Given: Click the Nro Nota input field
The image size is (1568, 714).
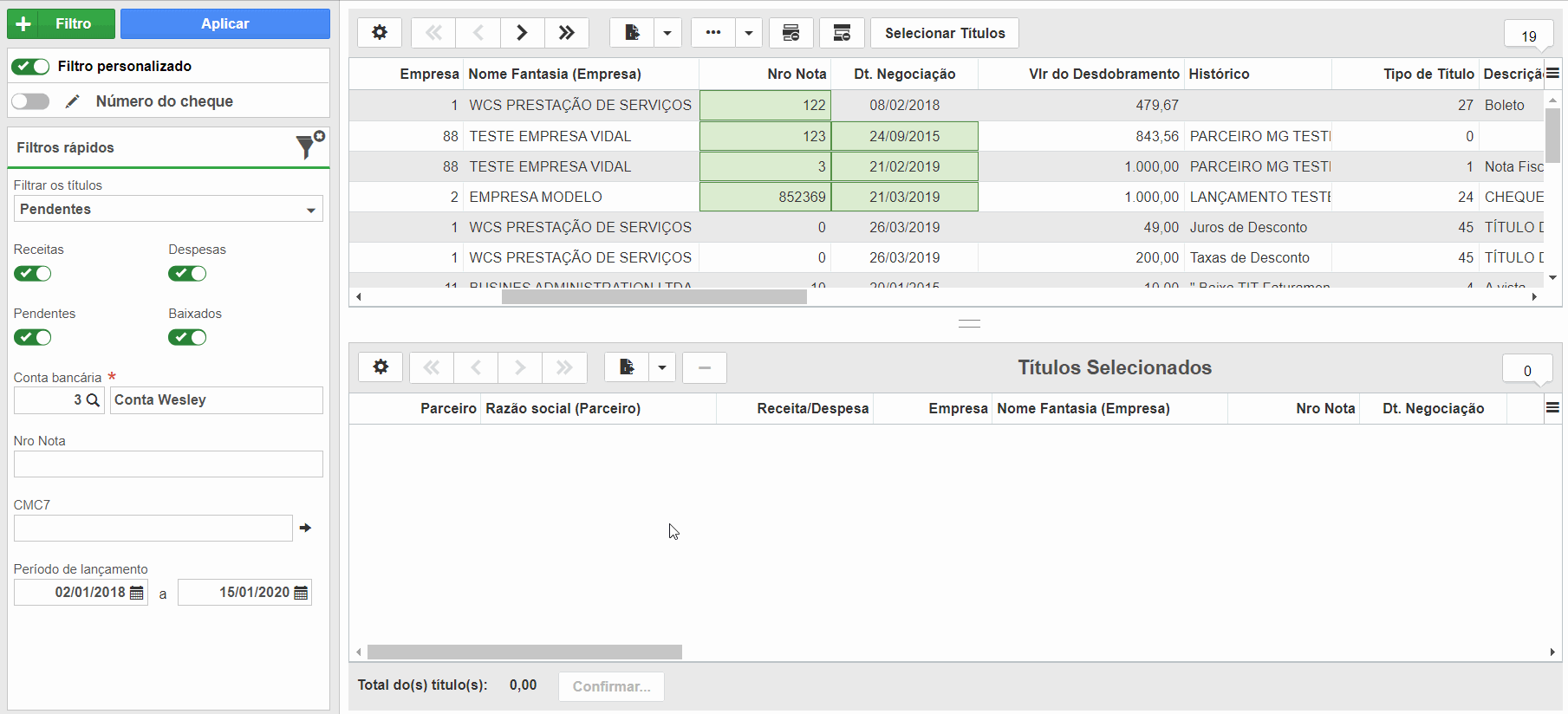Looking at the screenshot, I should tap(168, 464).
